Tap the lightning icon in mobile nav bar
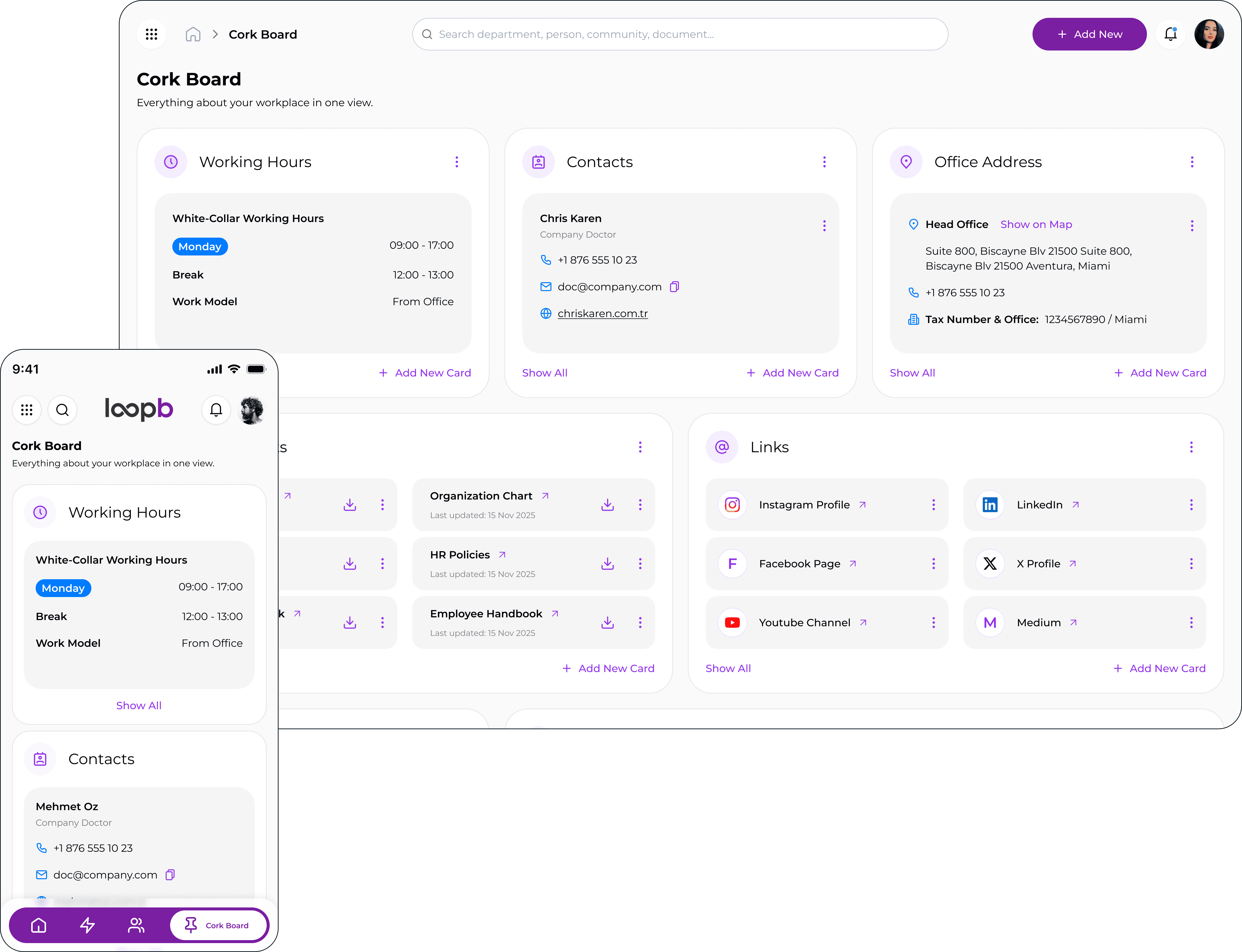This screenshot has height=952, width=1242. point(87,925)
